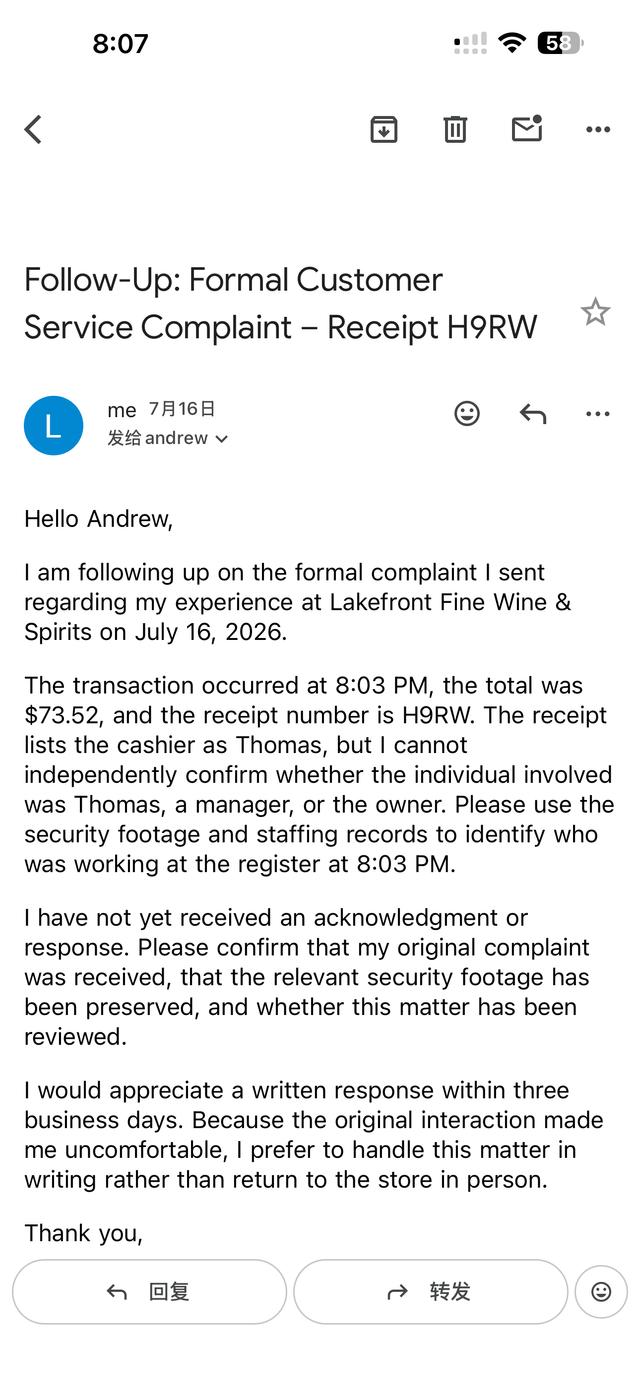Screen dimensions: 640x1387
Task: Reply using arrow beside sender row
Action: coord(533,413)
